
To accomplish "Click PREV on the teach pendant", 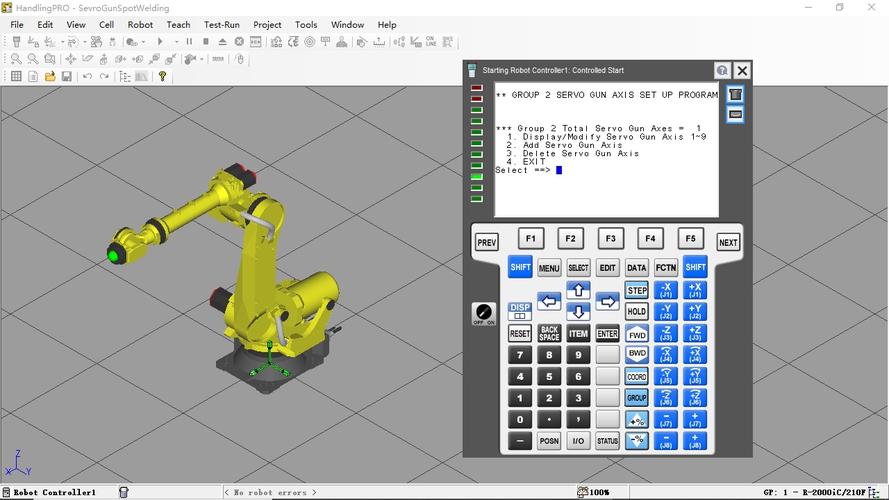I will [x=486, y=243].
